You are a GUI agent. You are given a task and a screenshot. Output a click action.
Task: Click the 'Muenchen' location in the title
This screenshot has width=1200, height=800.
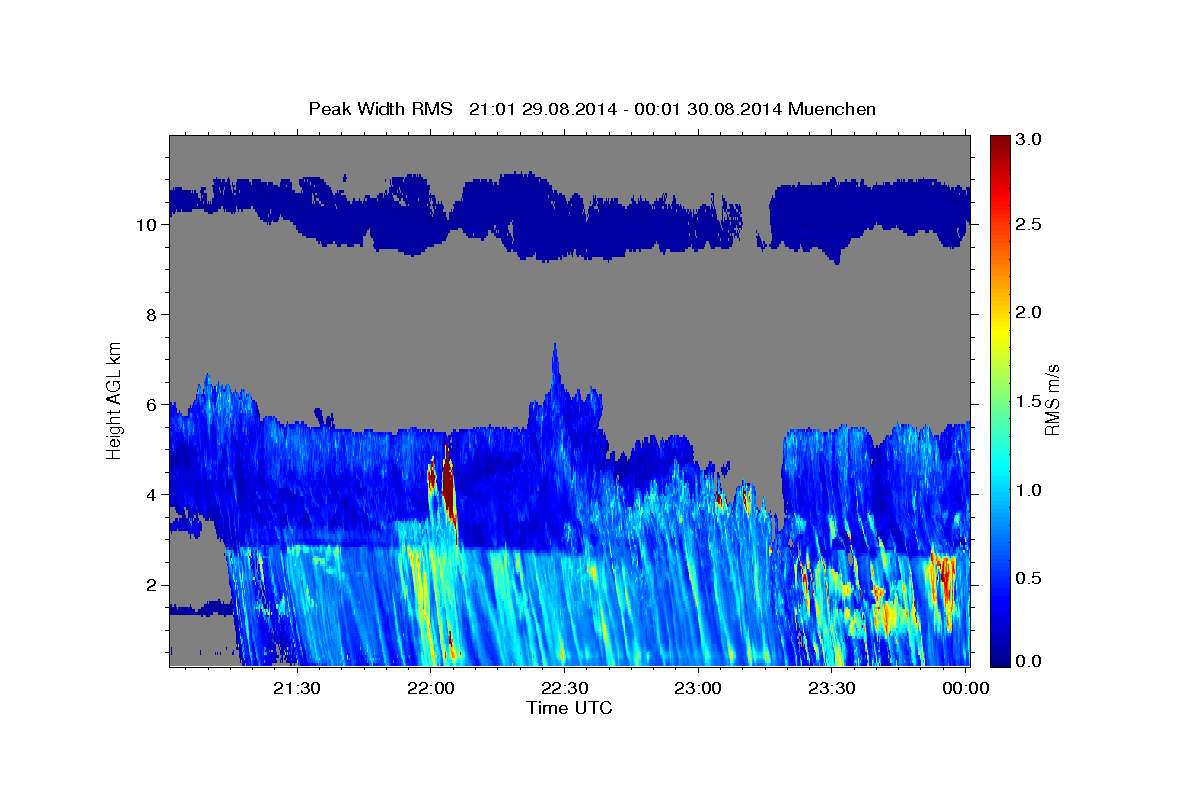[x=832, y=108]
